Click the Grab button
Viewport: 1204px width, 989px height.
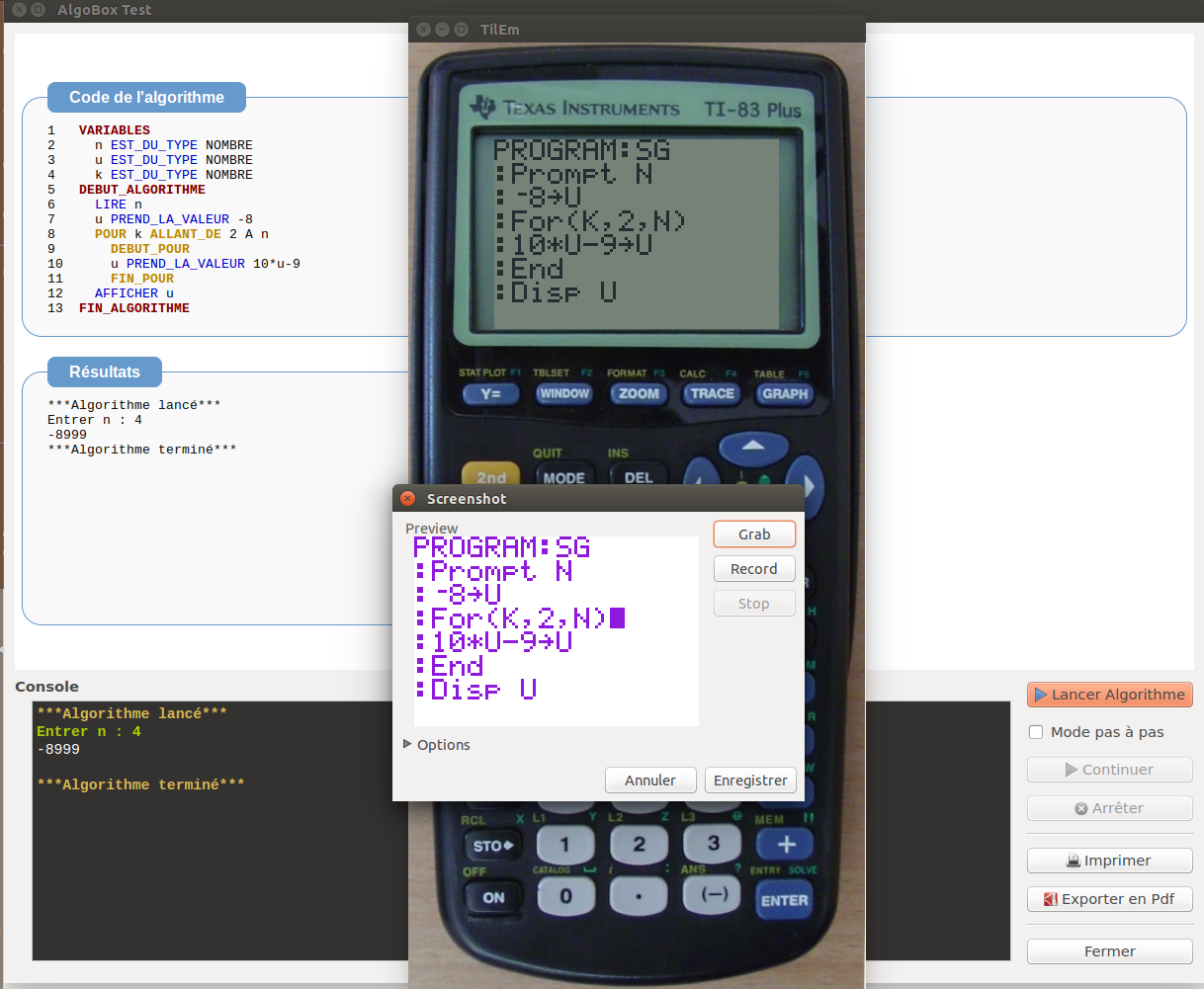point(753,535)
